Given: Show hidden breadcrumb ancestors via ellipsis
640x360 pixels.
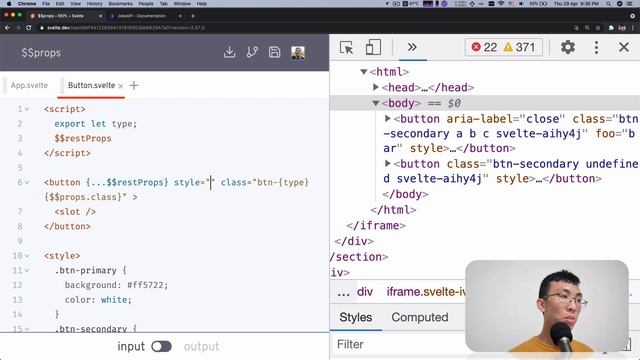Looking at the screenshot, I should point(343,292).
